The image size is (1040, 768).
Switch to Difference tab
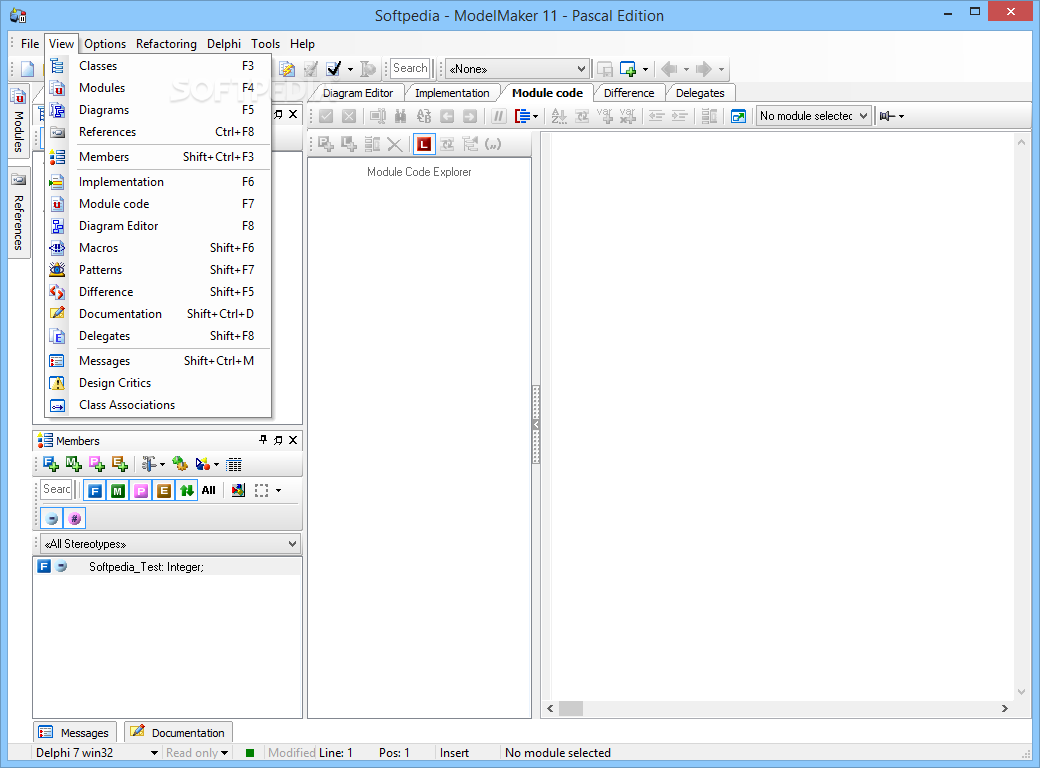pyautogui.click(x=629, y=93)
